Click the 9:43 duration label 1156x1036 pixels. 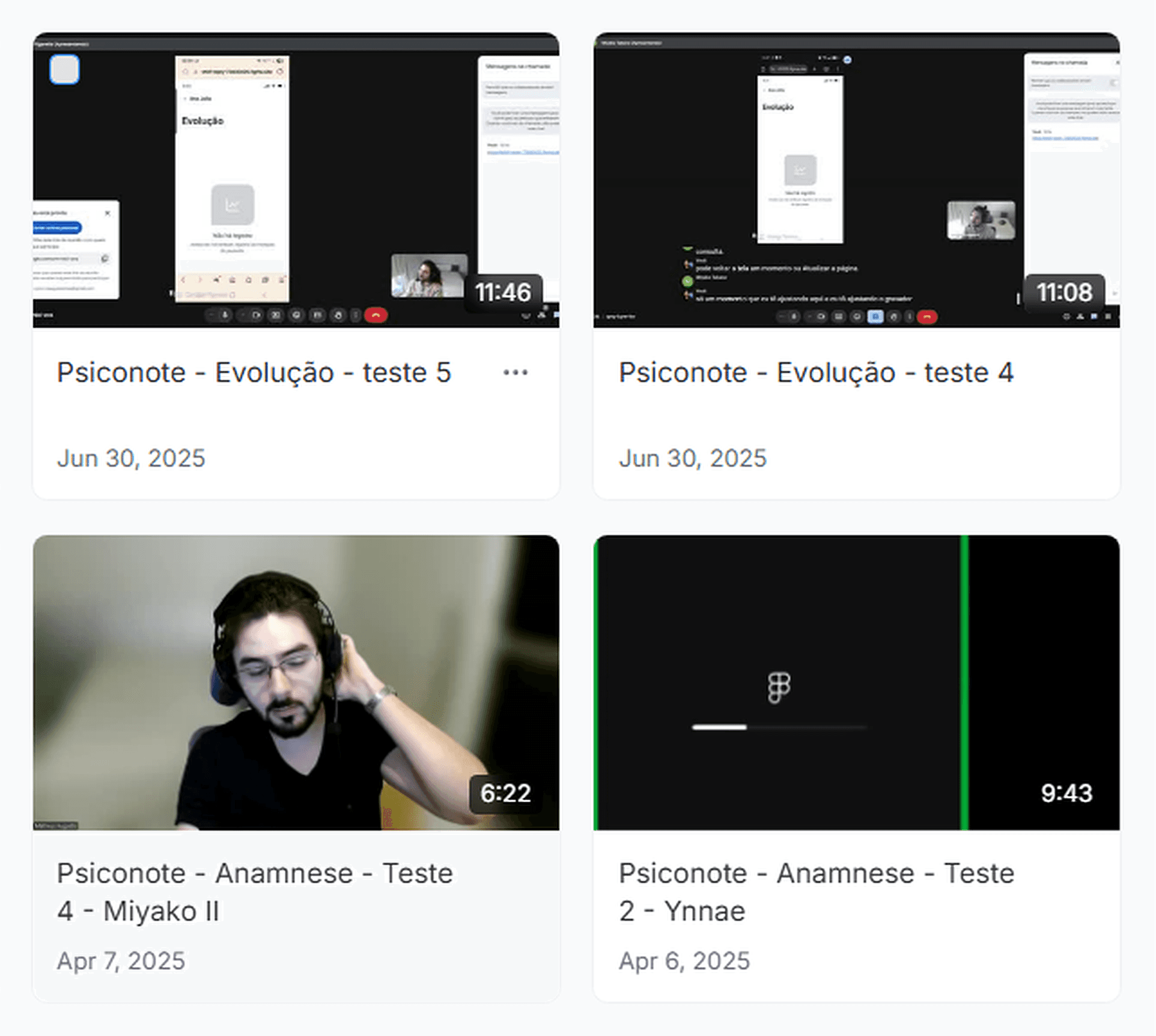tap(1066, 794)
